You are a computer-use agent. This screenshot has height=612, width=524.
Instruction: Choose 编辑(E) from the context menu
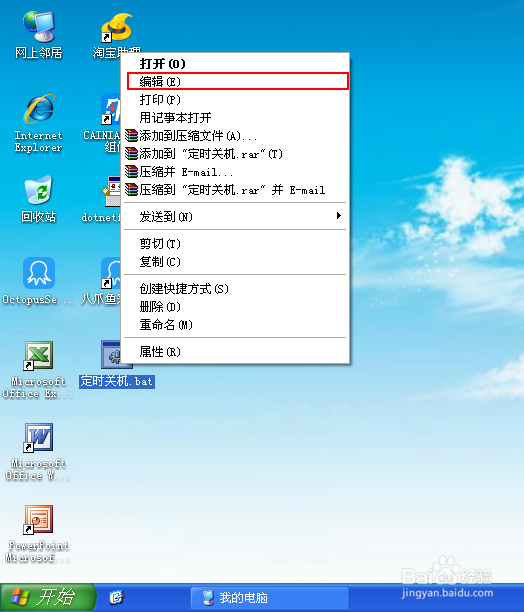click(x=235, y=82)
